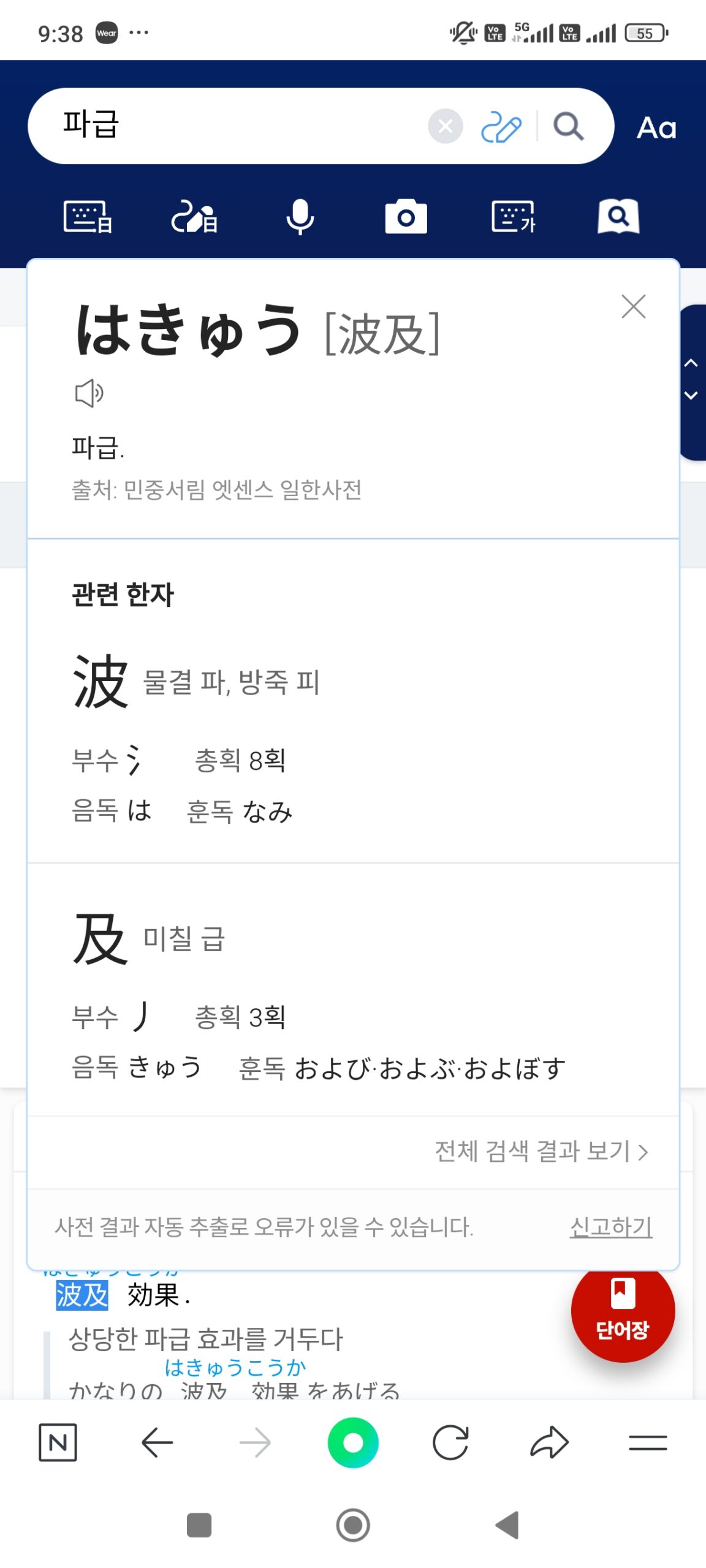Clear the search text with the X icon
706x1568 pixels.
pyautogui.click(x=445, y=126)
